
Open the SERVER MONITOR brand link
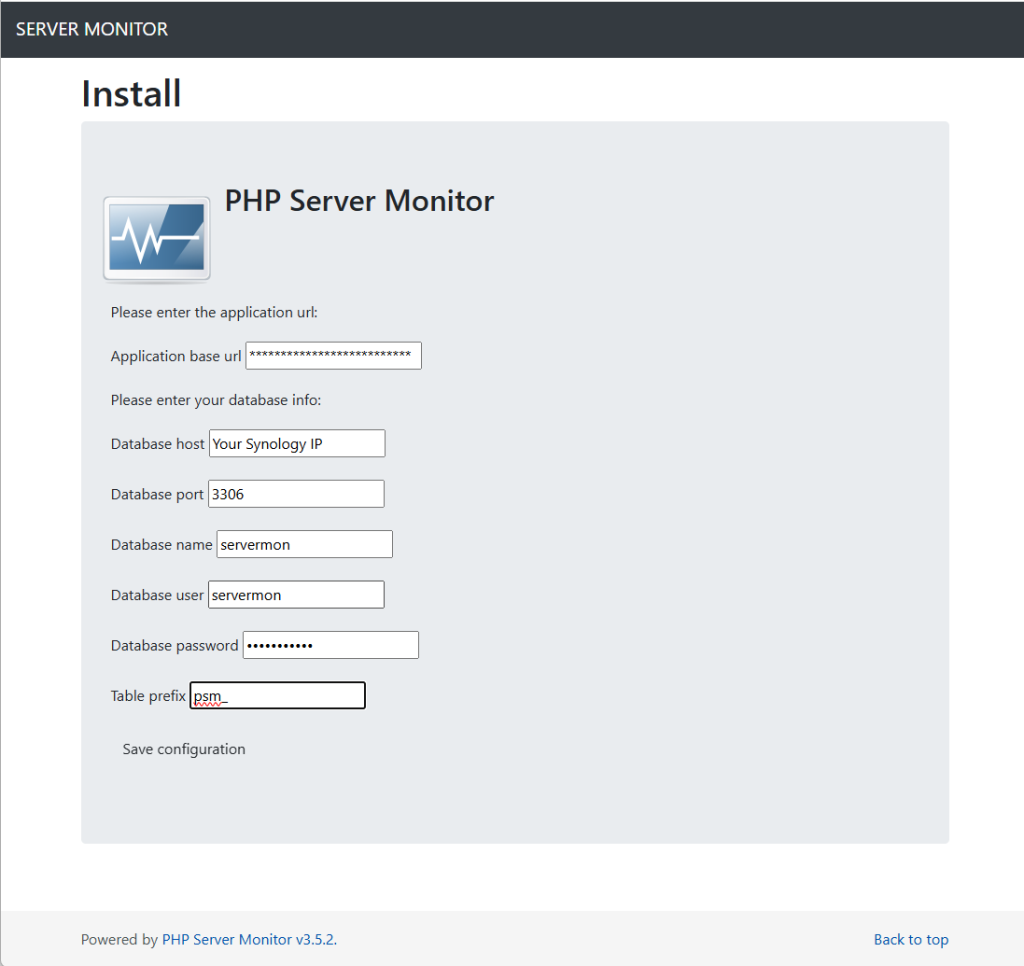point(92,29)
